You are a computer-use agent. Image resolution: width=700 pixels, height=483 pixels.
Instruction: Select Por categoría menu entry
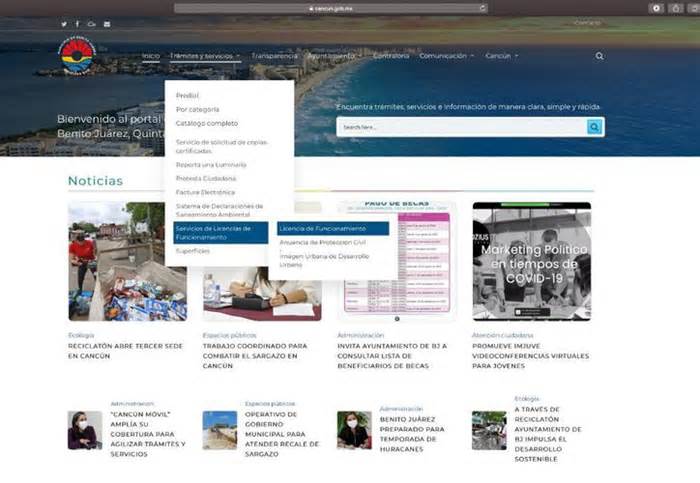click(197, 109)
